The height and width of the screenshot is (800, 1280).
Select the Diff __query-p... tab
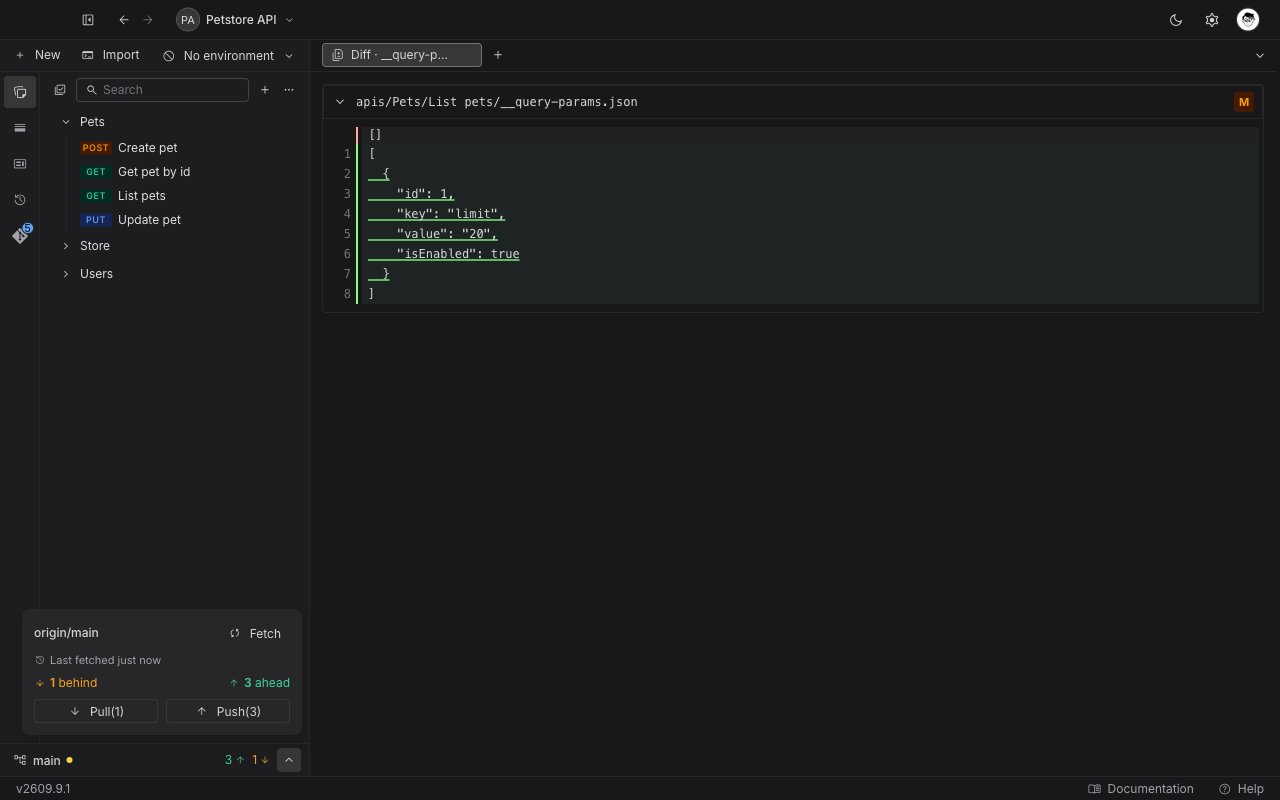coord(402,55)
